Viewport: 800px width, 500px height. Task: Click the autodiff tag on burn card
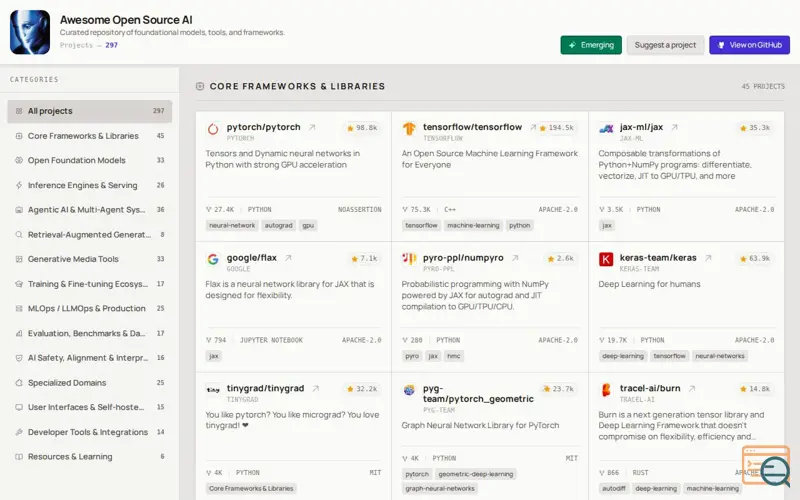[x=614, y=489]
